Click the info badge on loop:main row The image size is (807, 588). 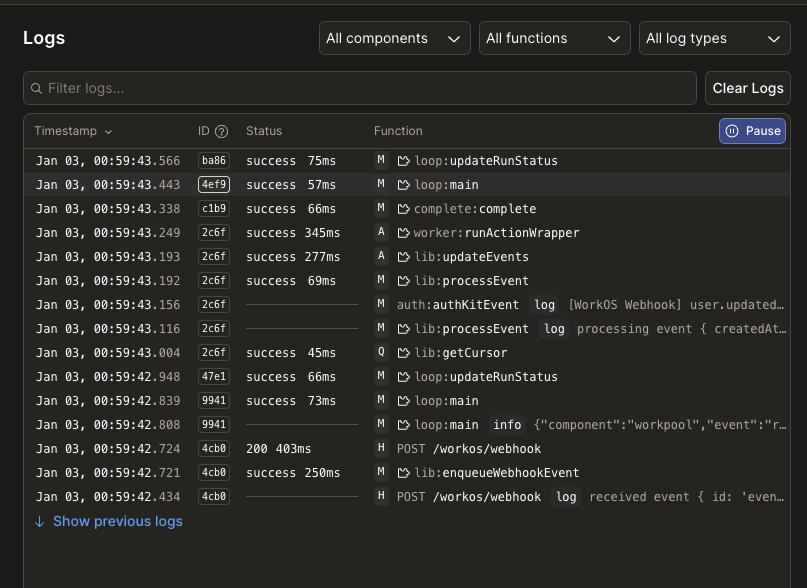coord(507,424)
